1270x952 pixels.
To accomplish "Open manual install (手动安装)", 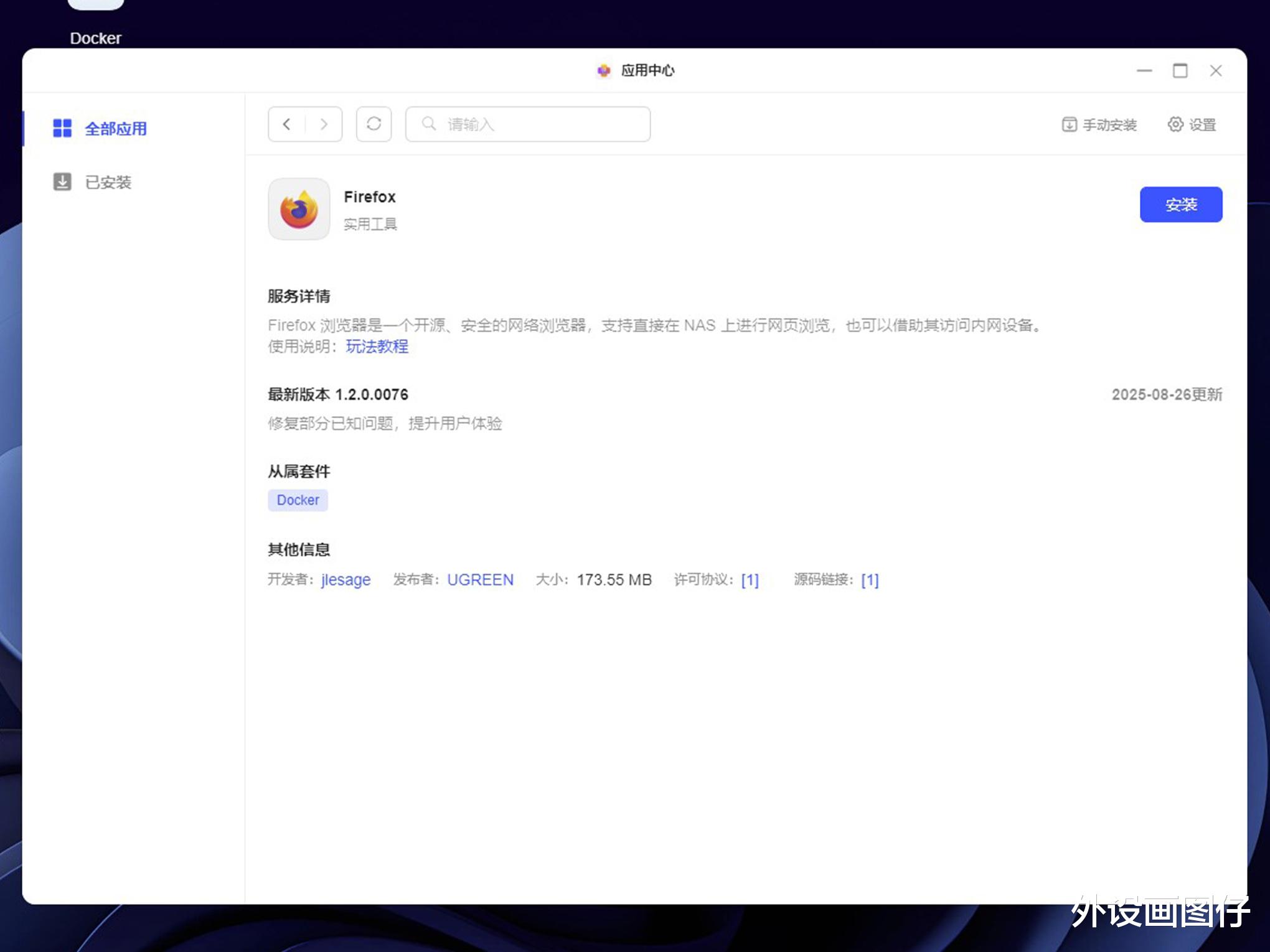I will coord(1099,125).
